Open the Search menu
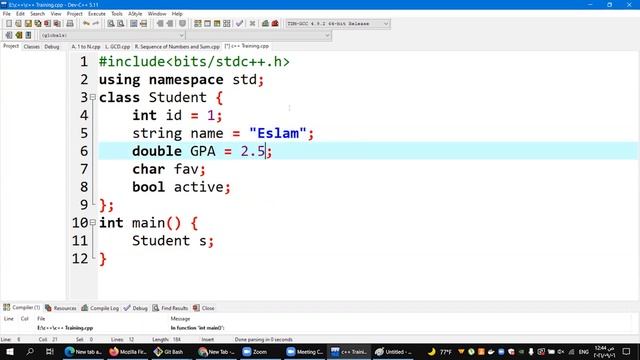The image size is (640, 360). click(37, 14)
